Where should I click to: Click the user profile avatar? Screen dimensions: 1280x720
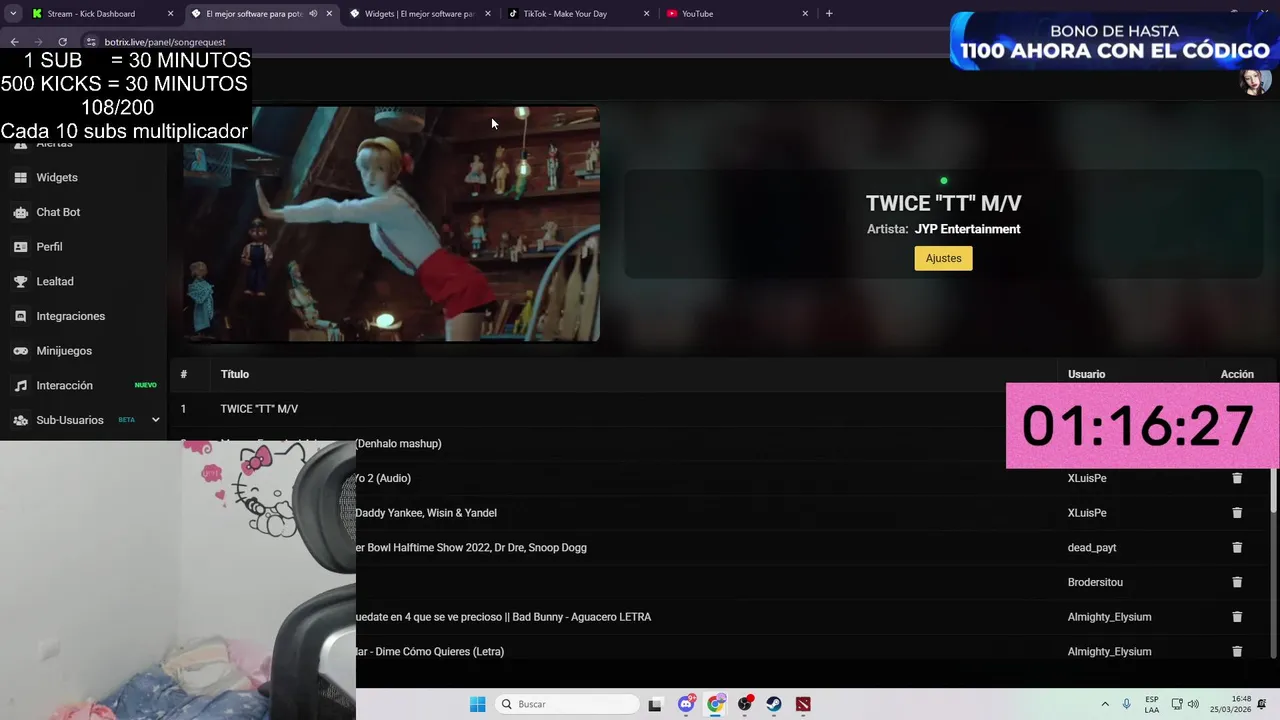click(x=1255, y=81)
